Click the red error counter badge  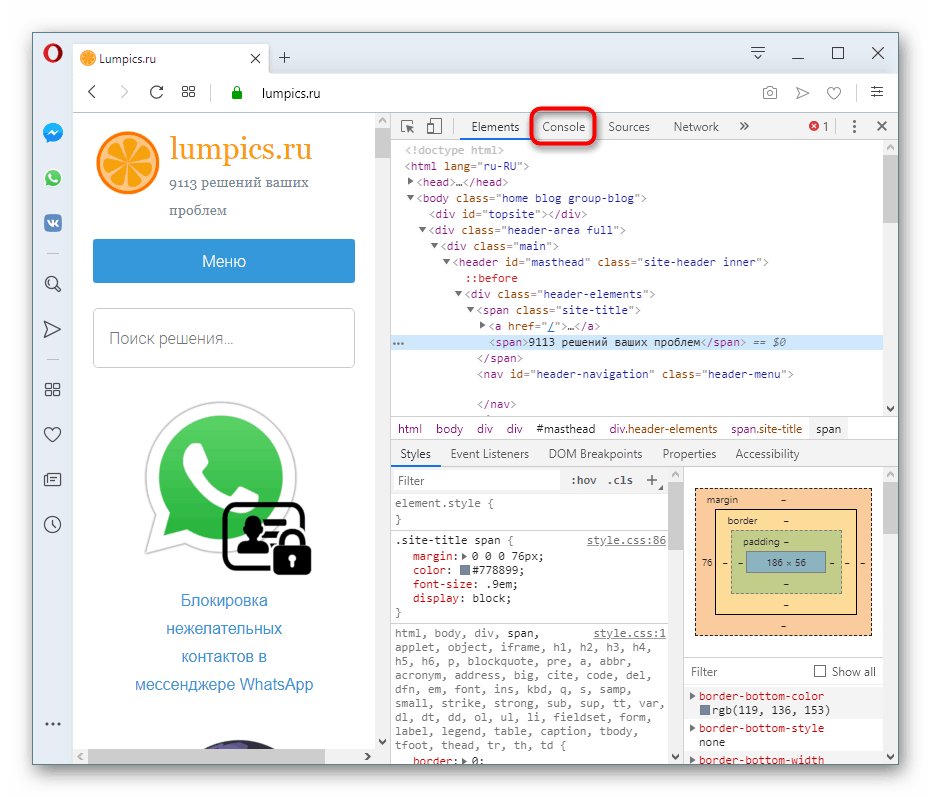click(819, 126)
